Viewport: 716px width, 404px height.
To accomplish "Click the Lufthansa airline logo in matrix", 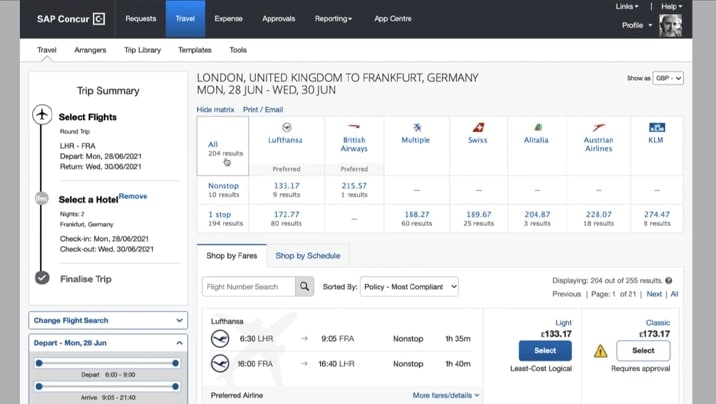I will (286, 127).
